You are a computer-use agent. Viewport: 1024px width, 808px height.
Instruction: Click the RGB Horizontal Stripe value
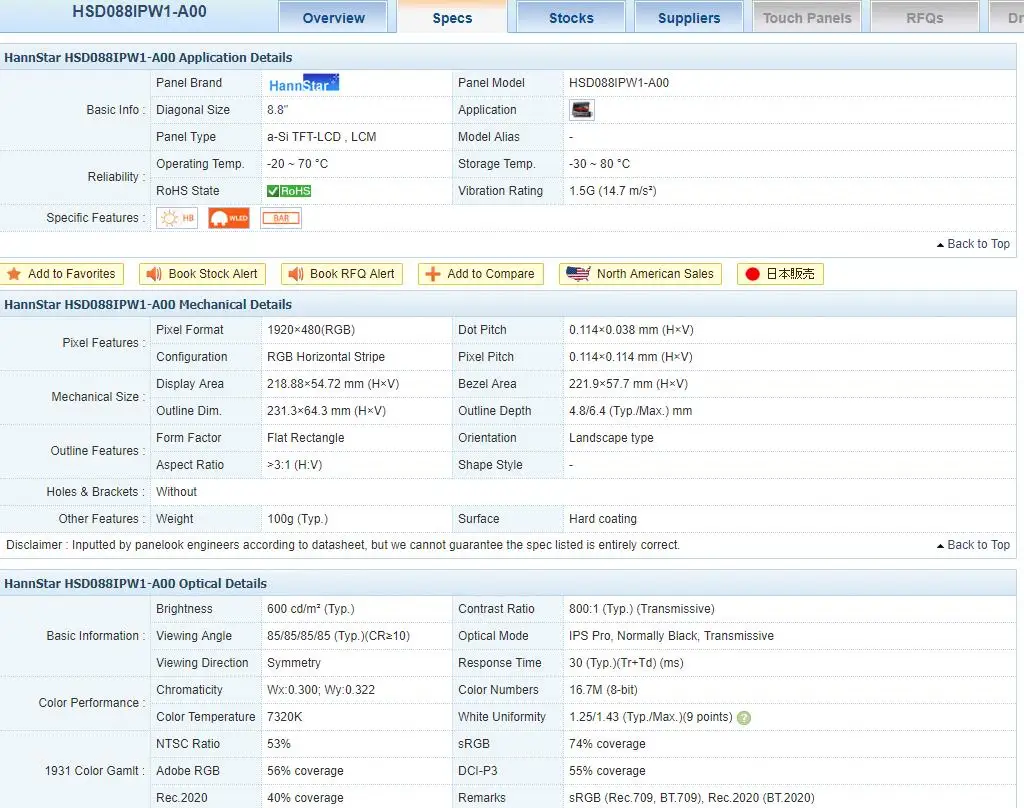point(326,357)
